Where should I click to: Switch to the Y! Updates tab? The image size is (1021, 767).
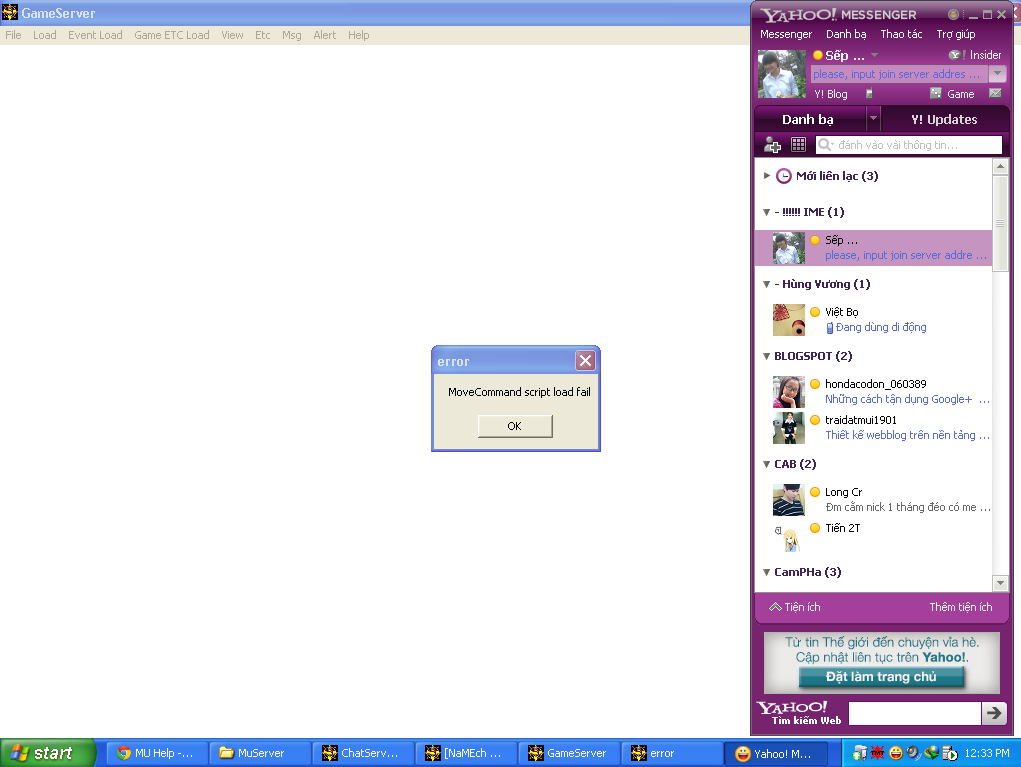coord(944,118)
